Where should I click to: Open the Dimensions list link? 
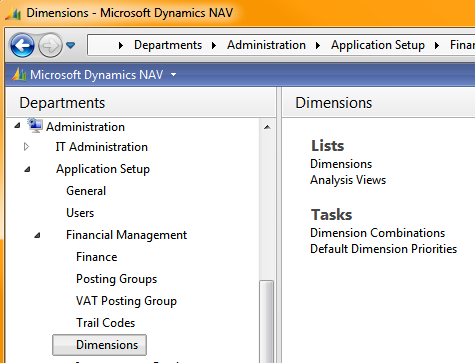(341, 164)
